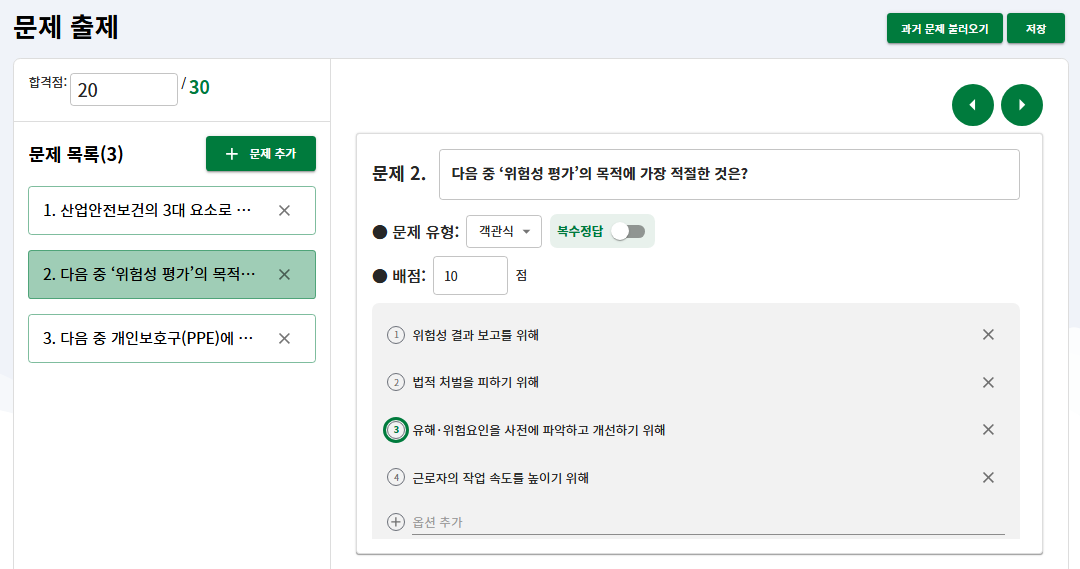Delete option 1 '위험성 결과 보고를 위해'
1080x569 pixels.
tap(988, 335)
